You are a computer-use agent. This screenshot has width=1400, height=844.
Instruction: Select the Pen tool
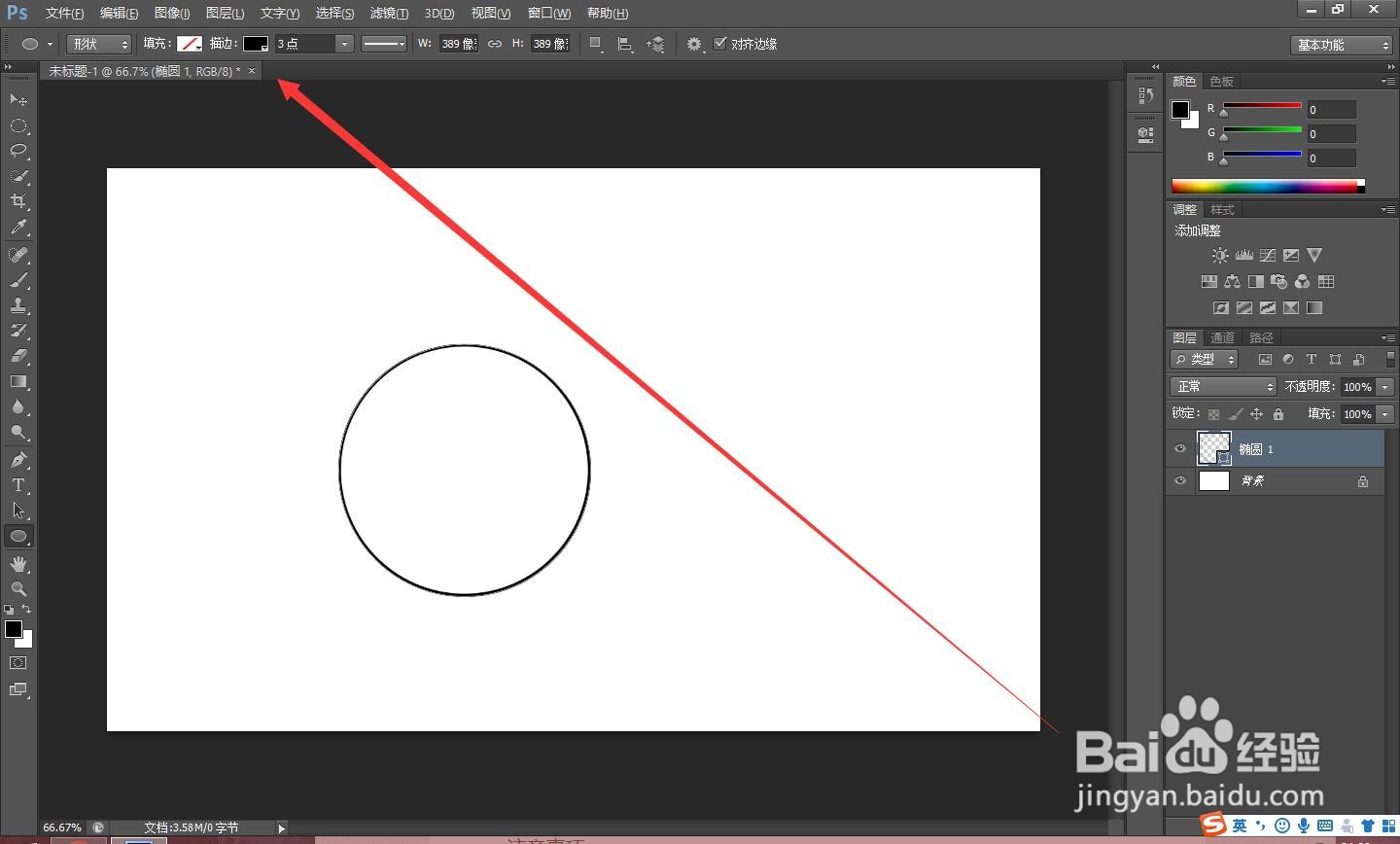[x=17, y=460]
